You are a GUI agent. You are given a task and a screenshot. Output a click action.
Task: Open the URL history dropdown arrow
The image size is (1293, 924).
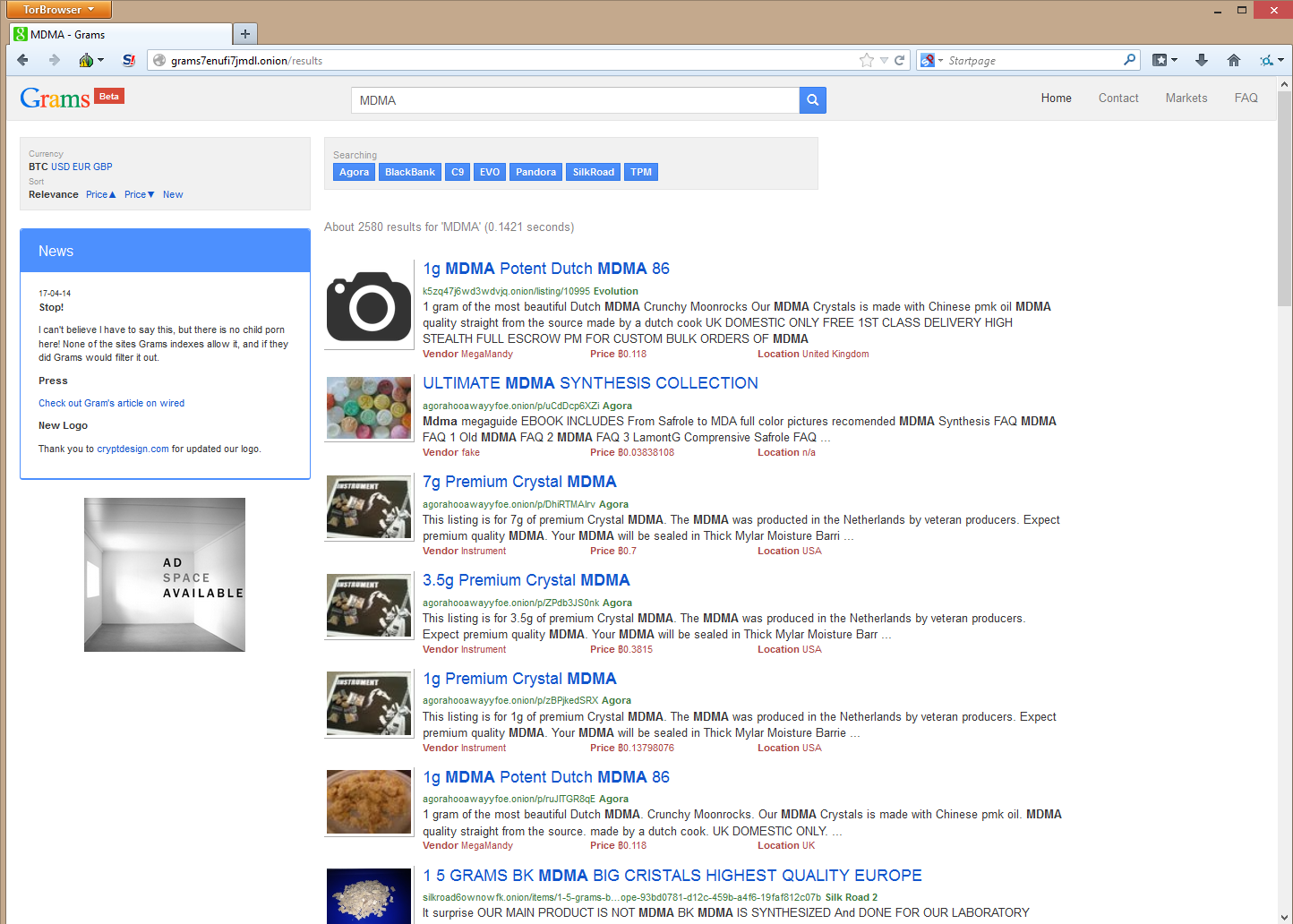(884, 60)
